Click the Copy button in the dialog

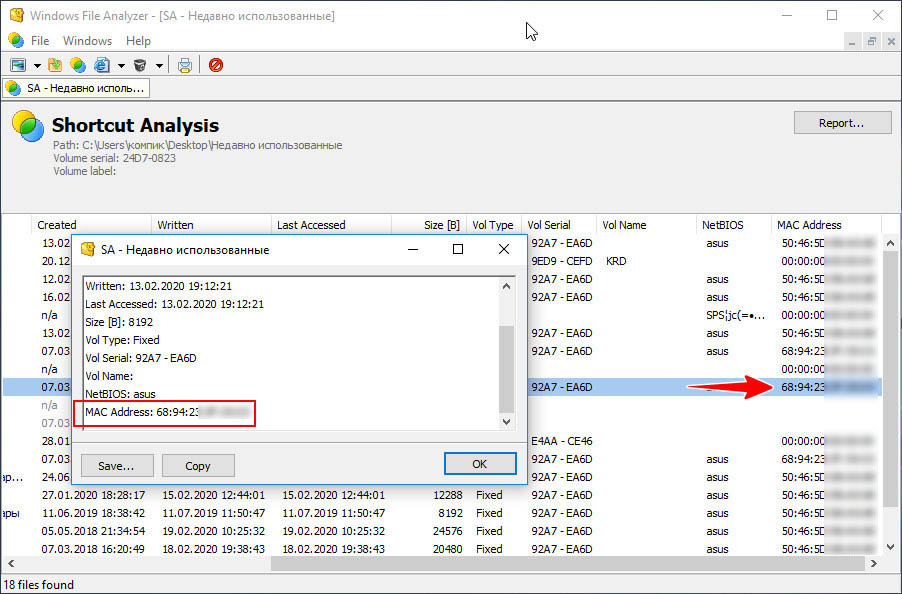coord(198,466)
